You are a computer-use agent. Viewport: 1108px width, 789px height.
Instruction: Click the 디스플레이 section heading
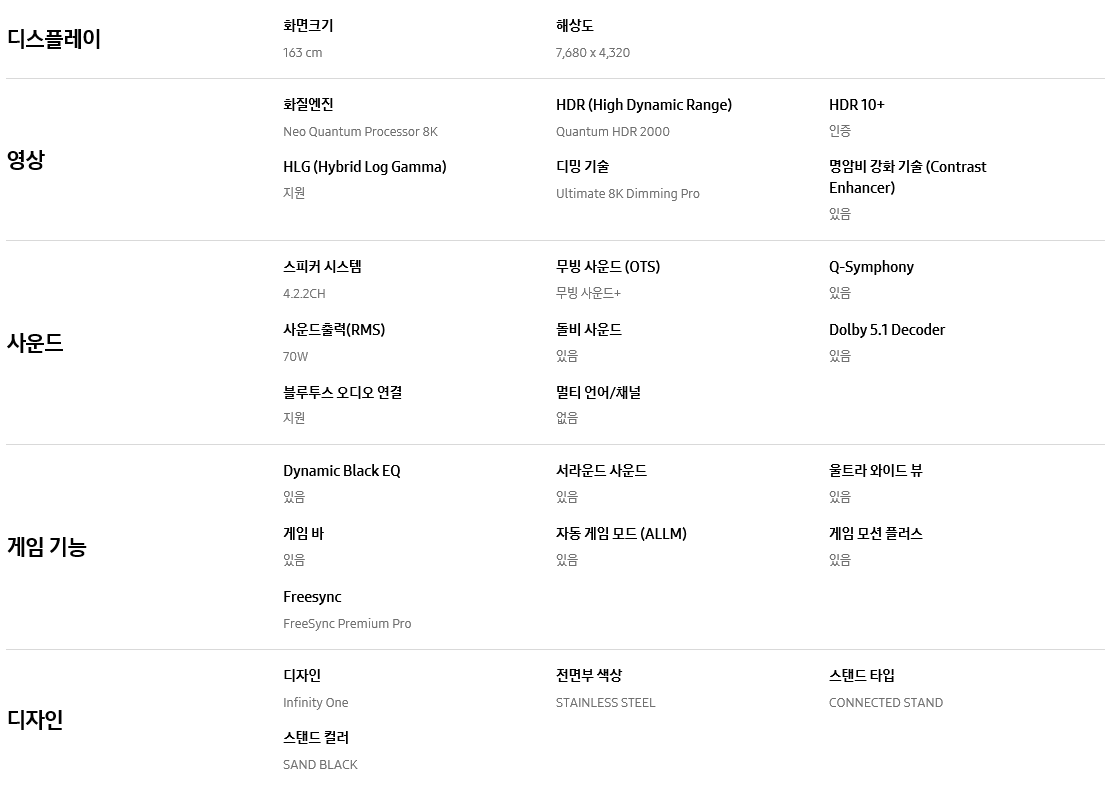coord(54,39)
